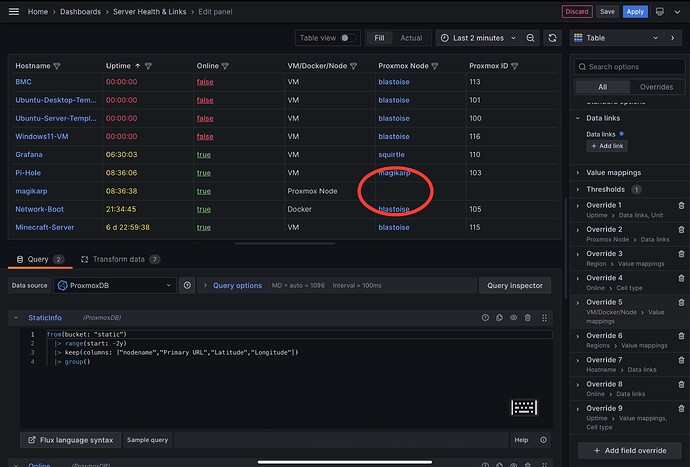
Task: Save the dashboard
Action: [x=607, y=11]
